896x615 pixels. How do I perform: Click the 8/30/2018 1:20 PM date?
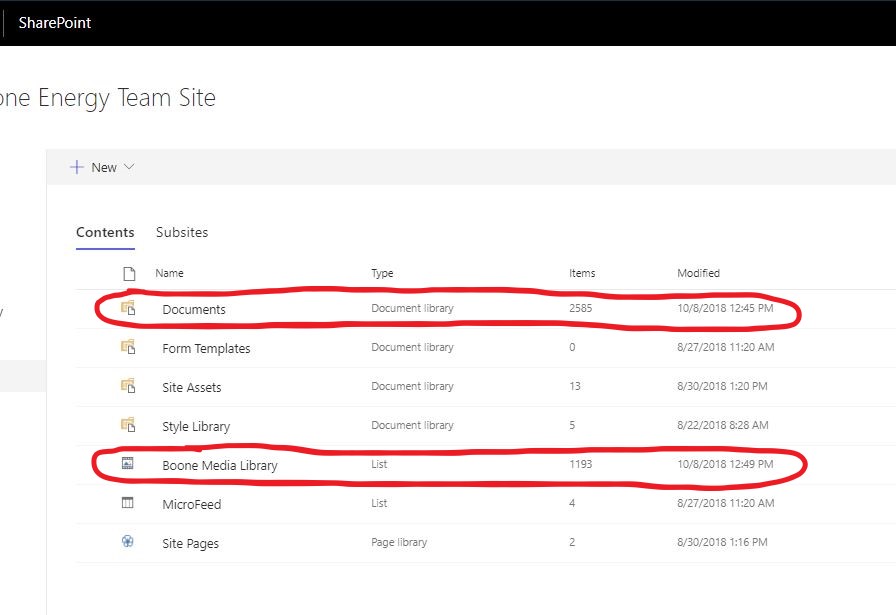tap(722, 386)
